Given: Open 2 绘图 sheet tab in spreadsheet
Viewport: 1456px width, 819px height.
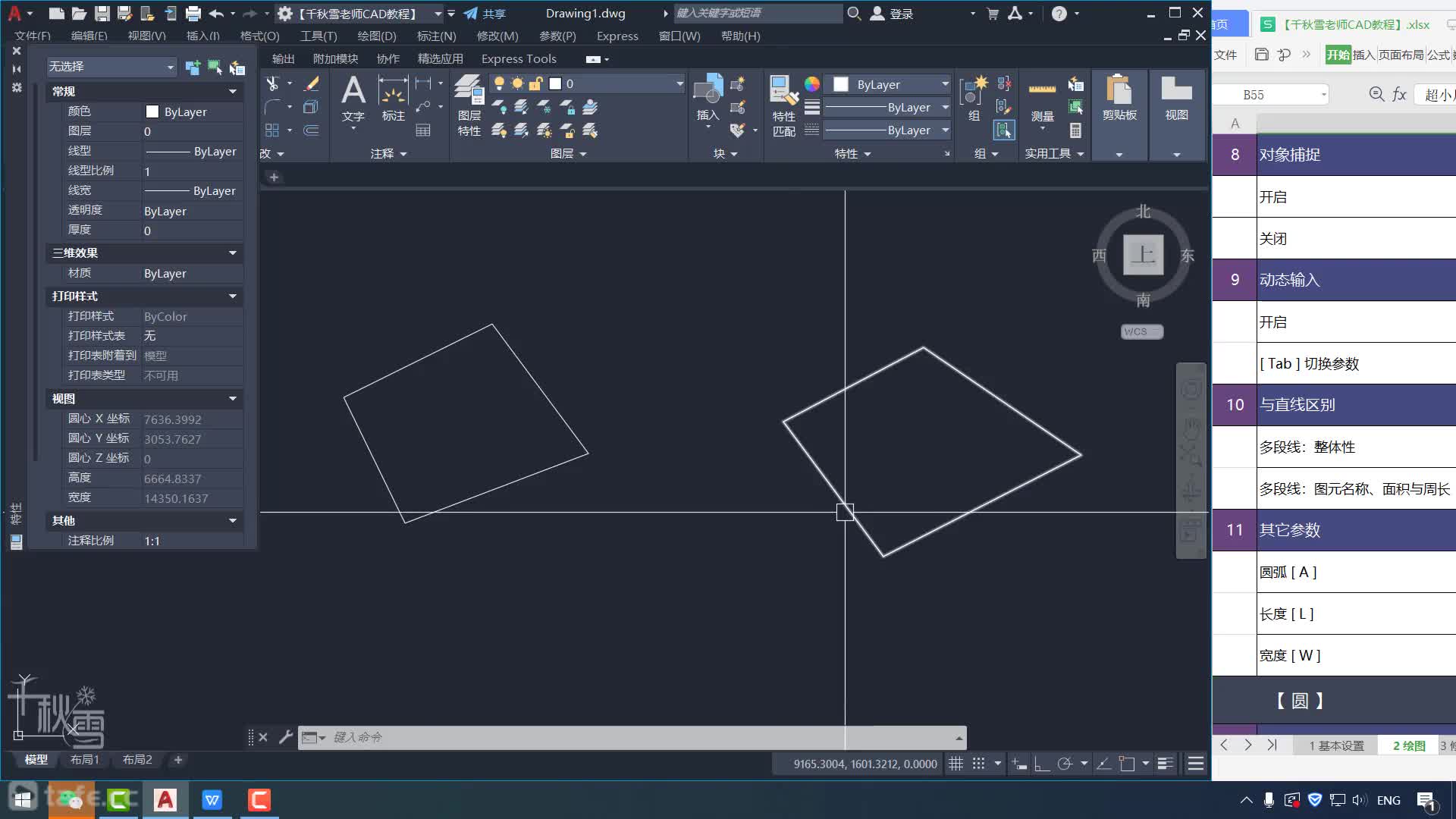Looking at the screenshot, I should (x=1409, y=745).
